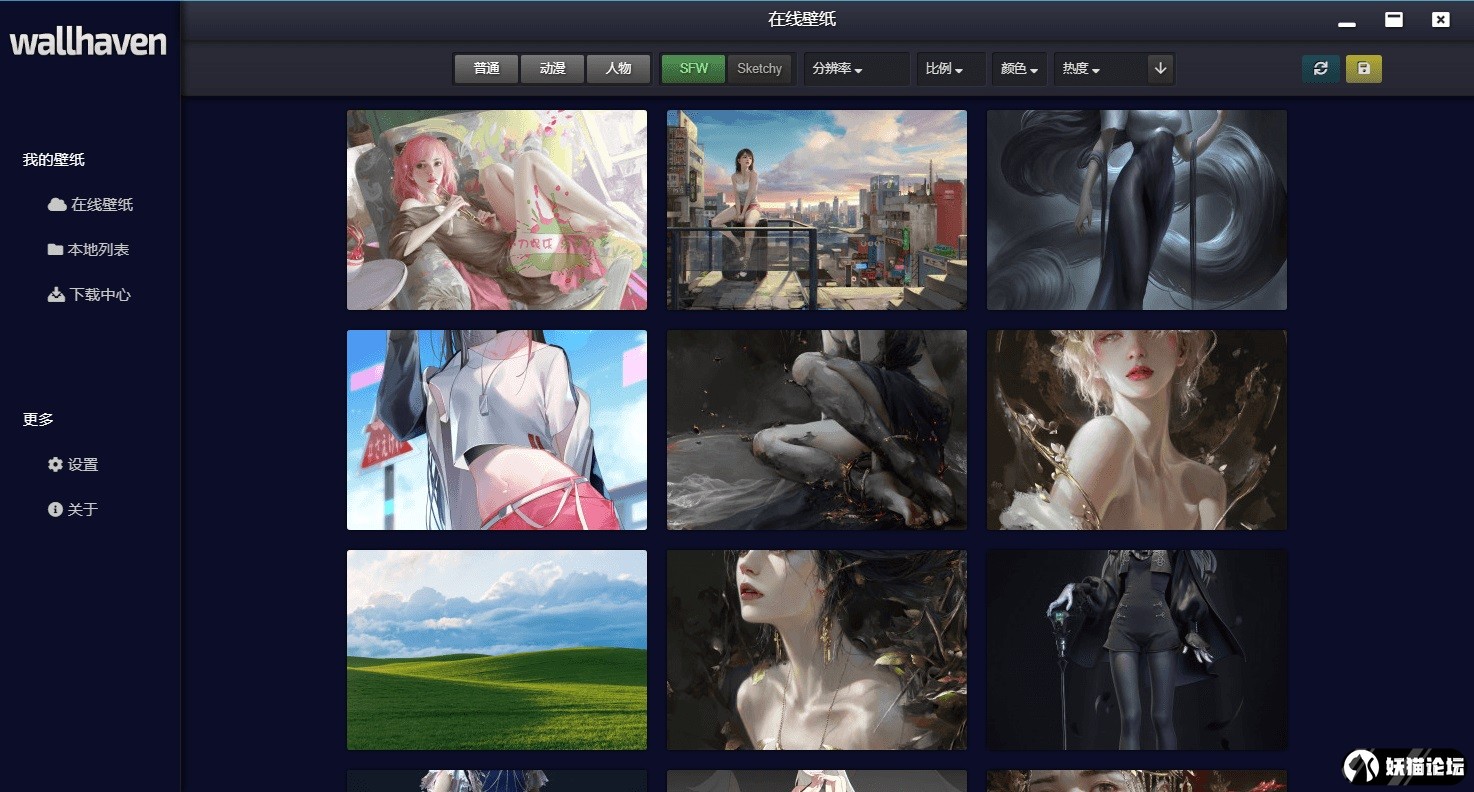Click the yellow save icon button
This screenshot has width=1474, height=792.
coord(1364,68)
